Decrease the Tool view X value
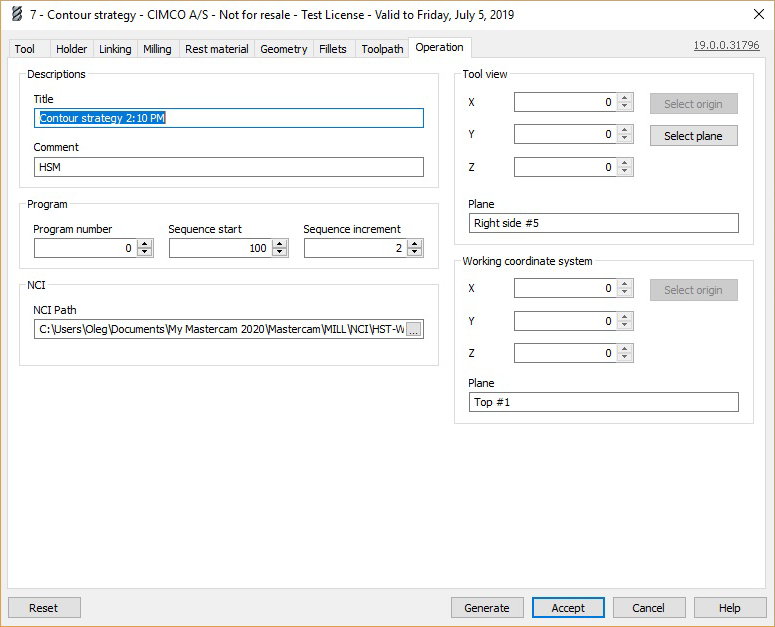 point(625,107)
